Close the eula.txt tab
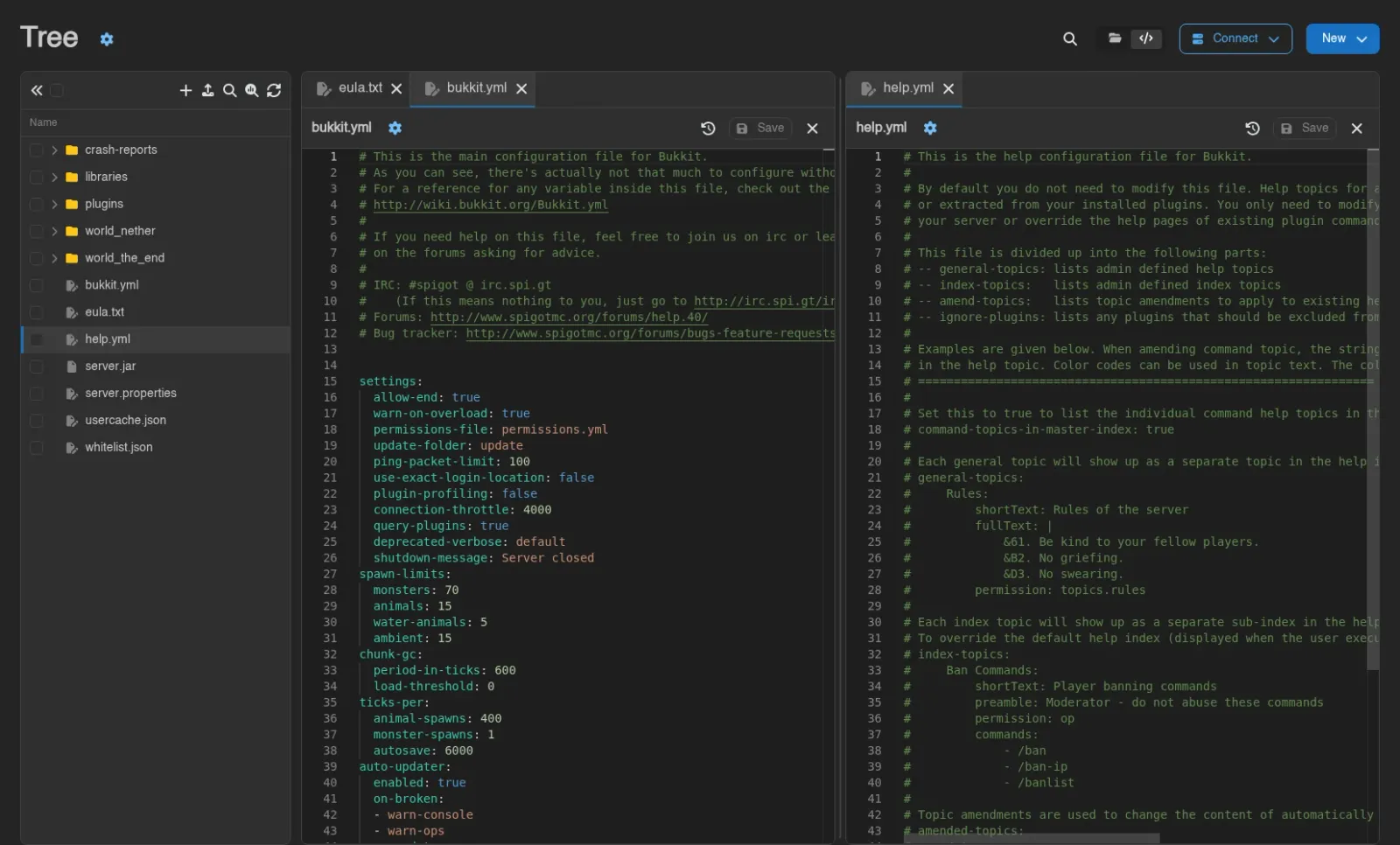This screenshot has width=1400, height=845. (396, 88)
